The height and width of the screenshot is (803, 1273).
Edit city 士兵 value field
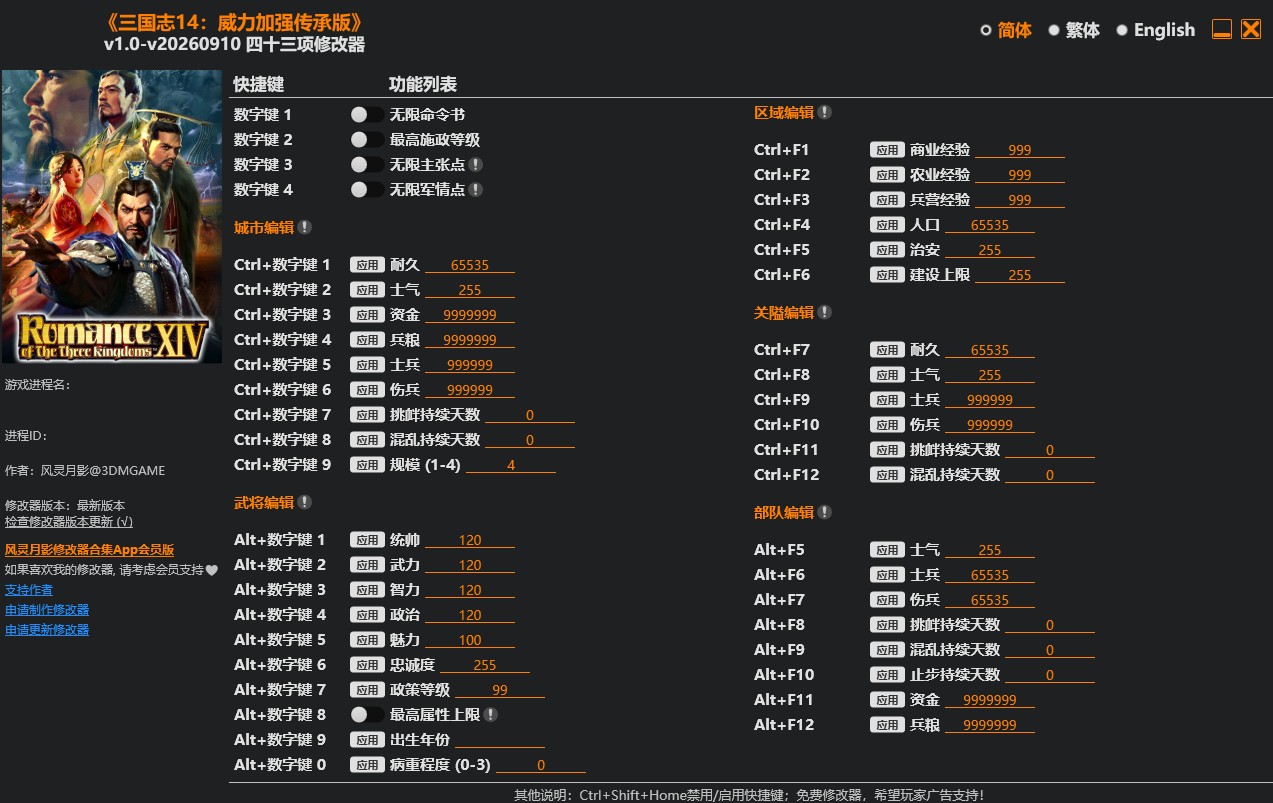click(470, 365)
